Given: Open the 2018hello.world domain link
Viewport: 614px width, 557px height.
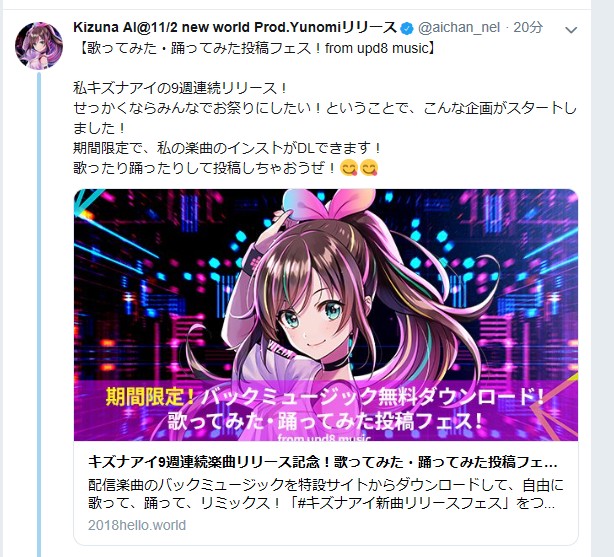Looking at the screenshot, I should (x=137, y=525).
